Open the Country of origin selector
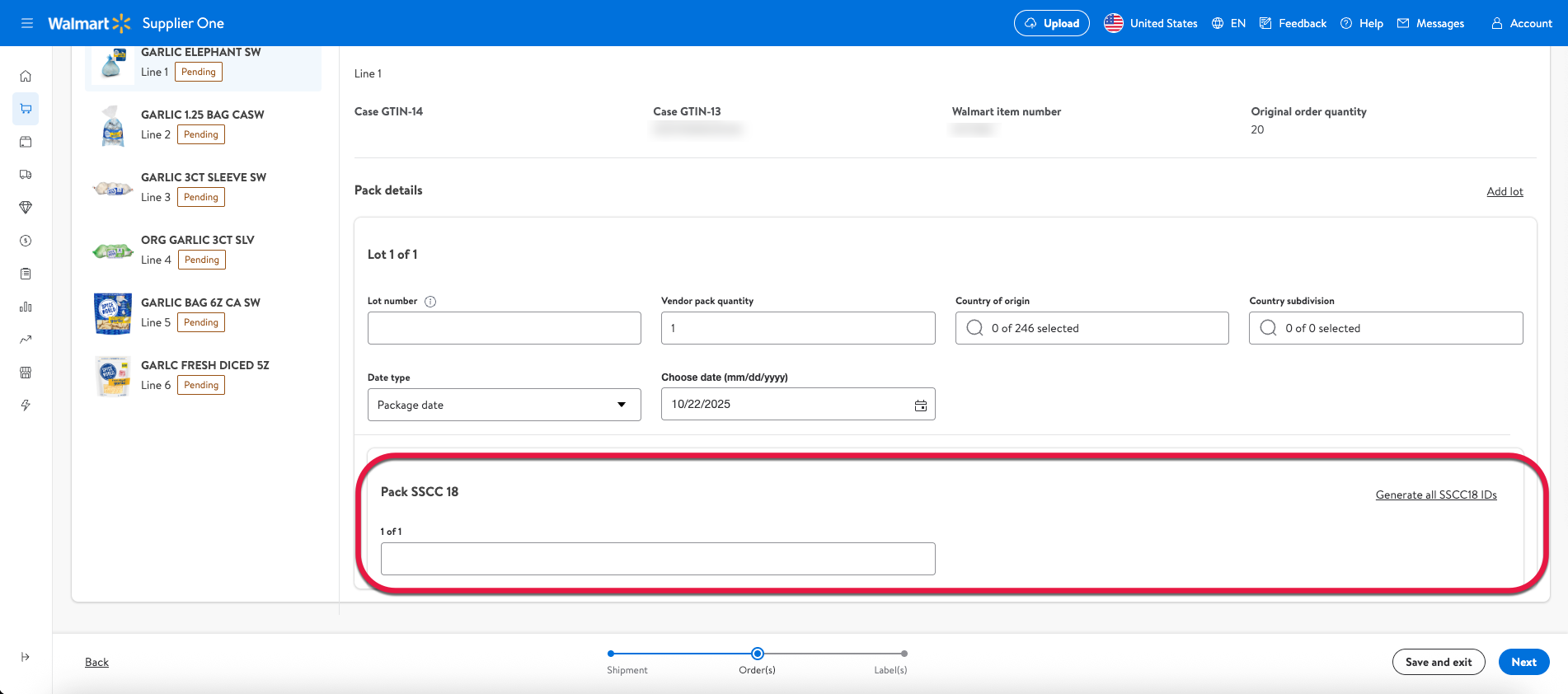 point(1091,328)
